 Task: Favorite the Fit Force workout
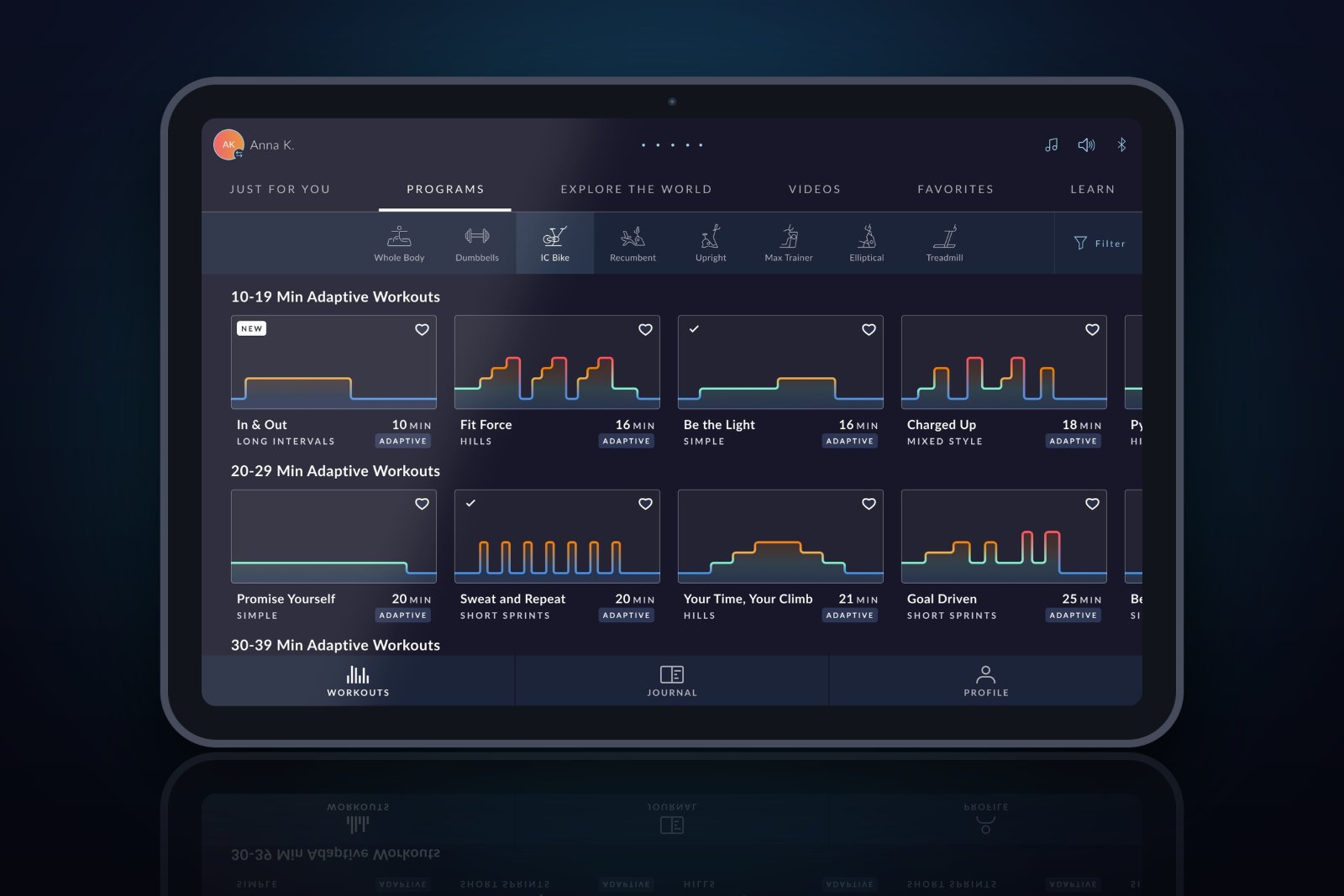pos(645,329)
